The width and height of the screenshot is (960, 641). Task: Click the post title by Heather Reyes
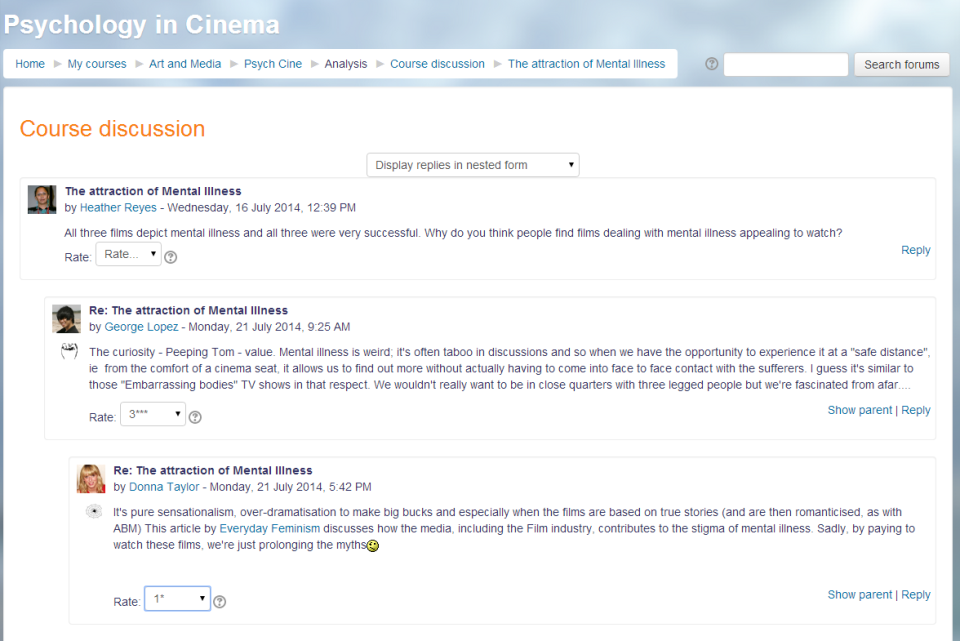pos(153,191)
